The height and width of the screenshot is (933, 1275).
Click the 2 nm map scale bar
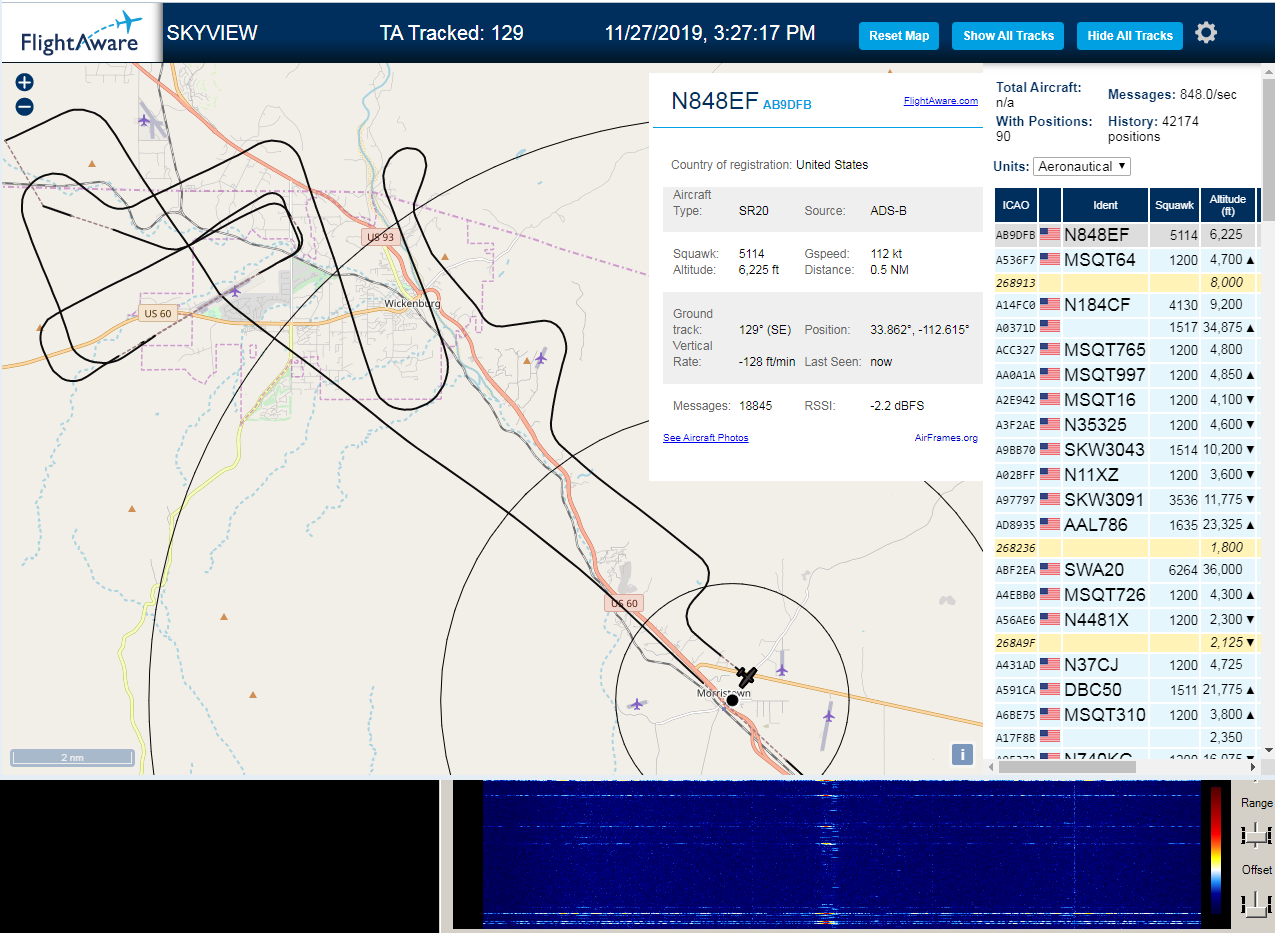pos(72,758)
